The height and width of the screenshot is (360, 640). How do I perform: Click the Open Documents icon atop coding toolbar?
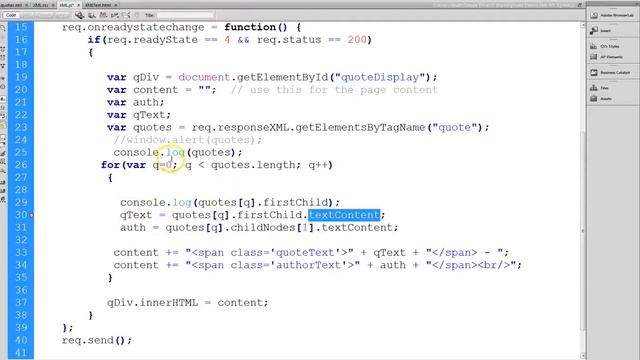coord(3,28)
